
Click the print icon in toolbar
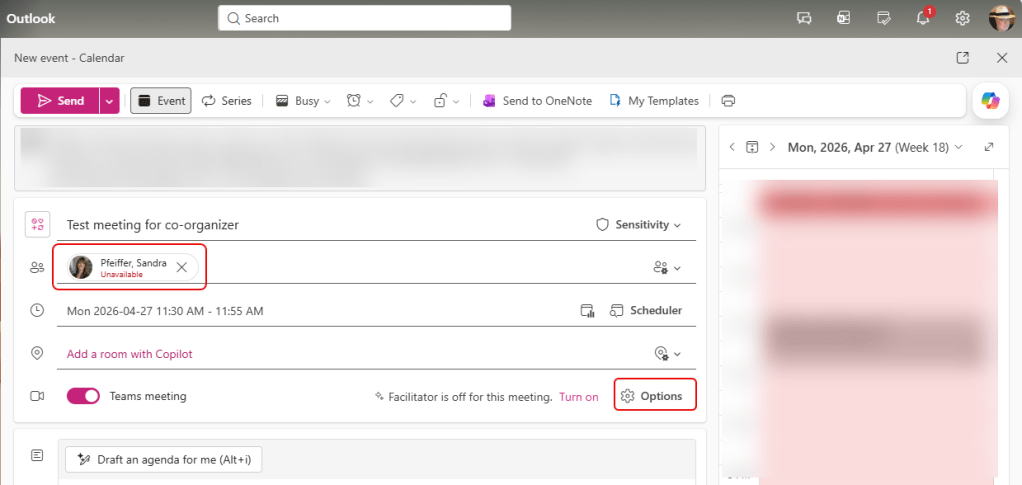coord(728,101)
